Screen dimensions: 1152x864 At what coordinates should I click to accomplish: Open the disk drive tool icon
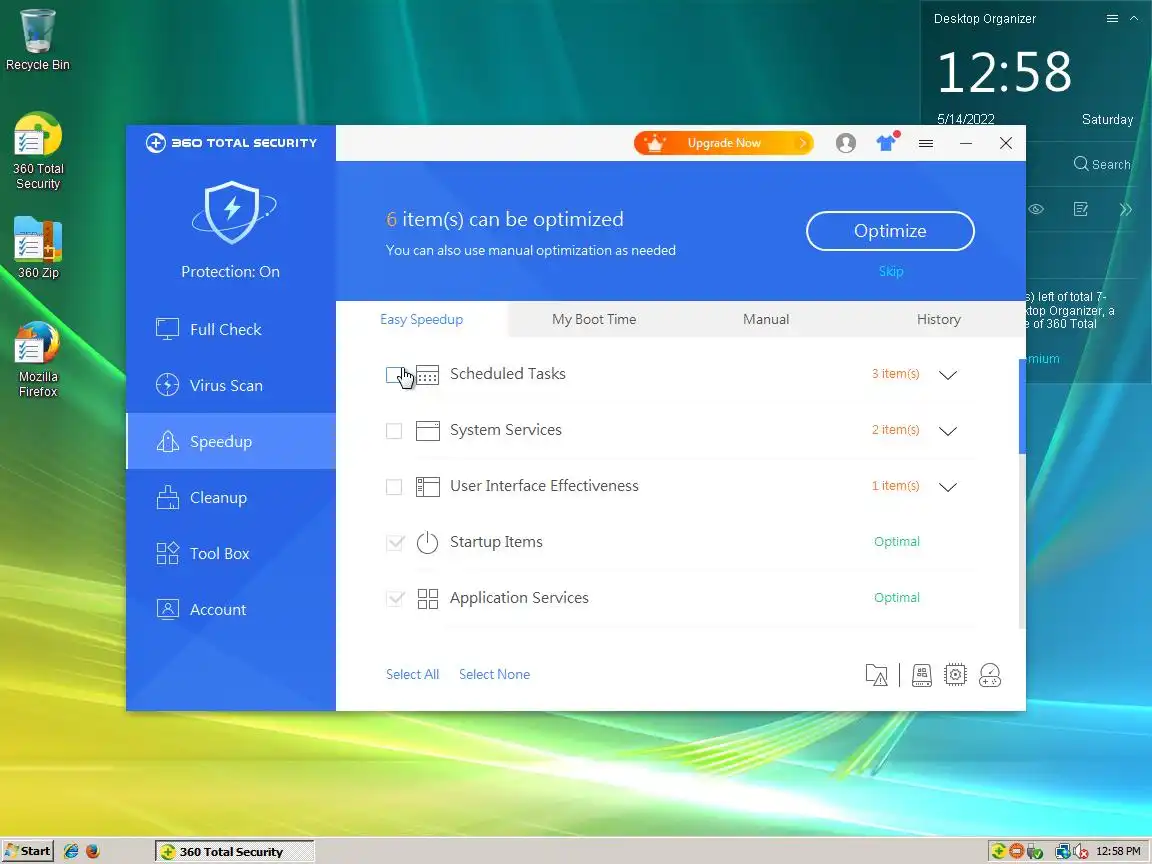click(921, 674)
